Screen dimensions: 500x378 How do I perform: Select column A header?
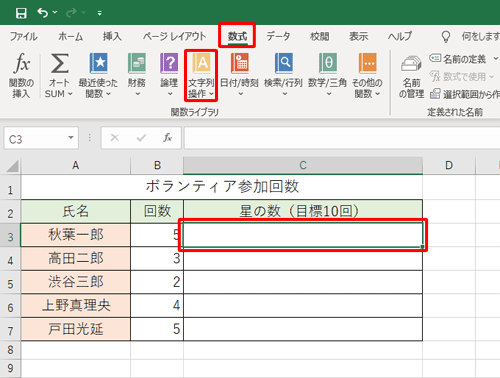(x=76, y=165)
